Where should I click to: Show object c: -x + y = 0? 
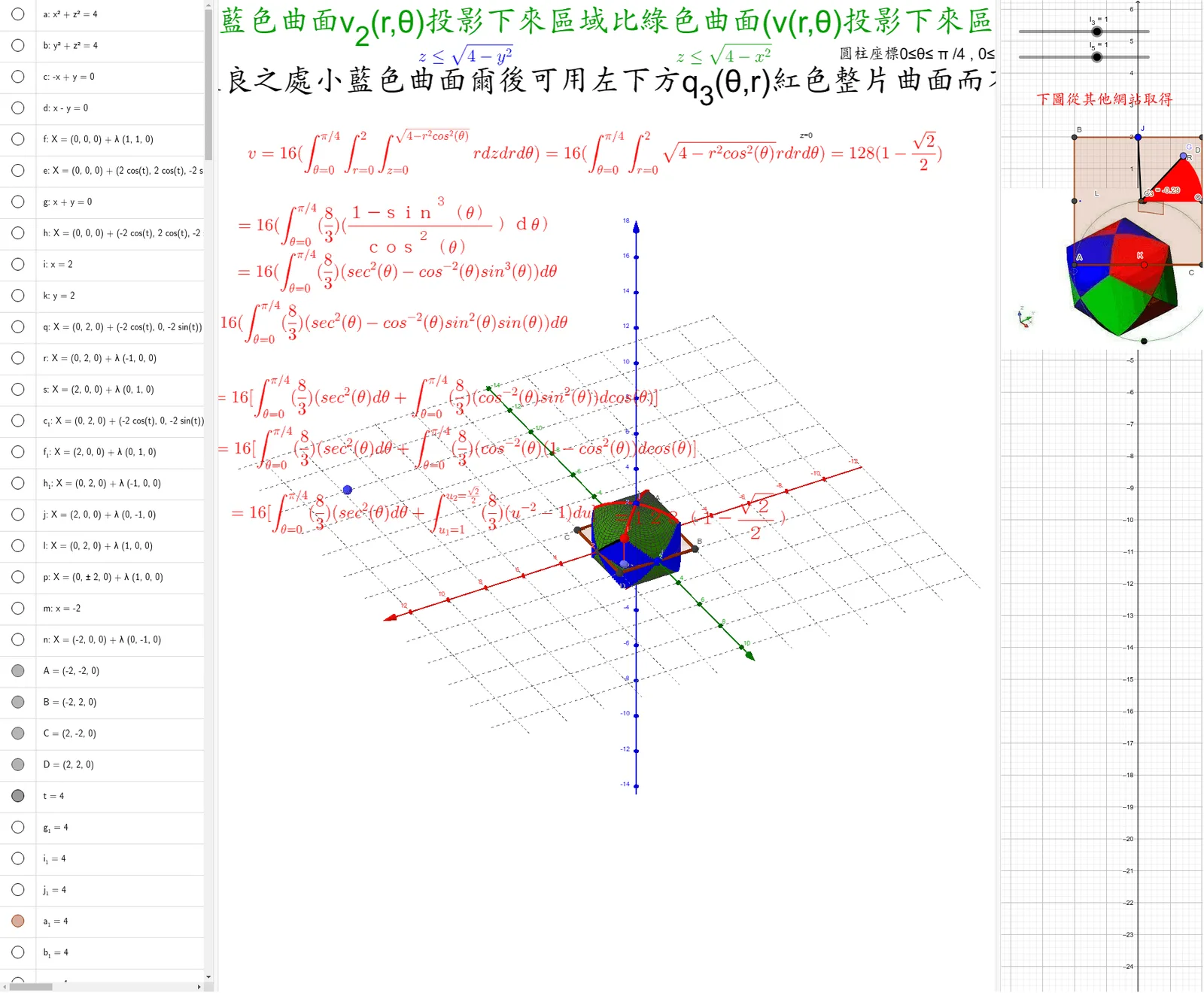[x=18, y=77]
